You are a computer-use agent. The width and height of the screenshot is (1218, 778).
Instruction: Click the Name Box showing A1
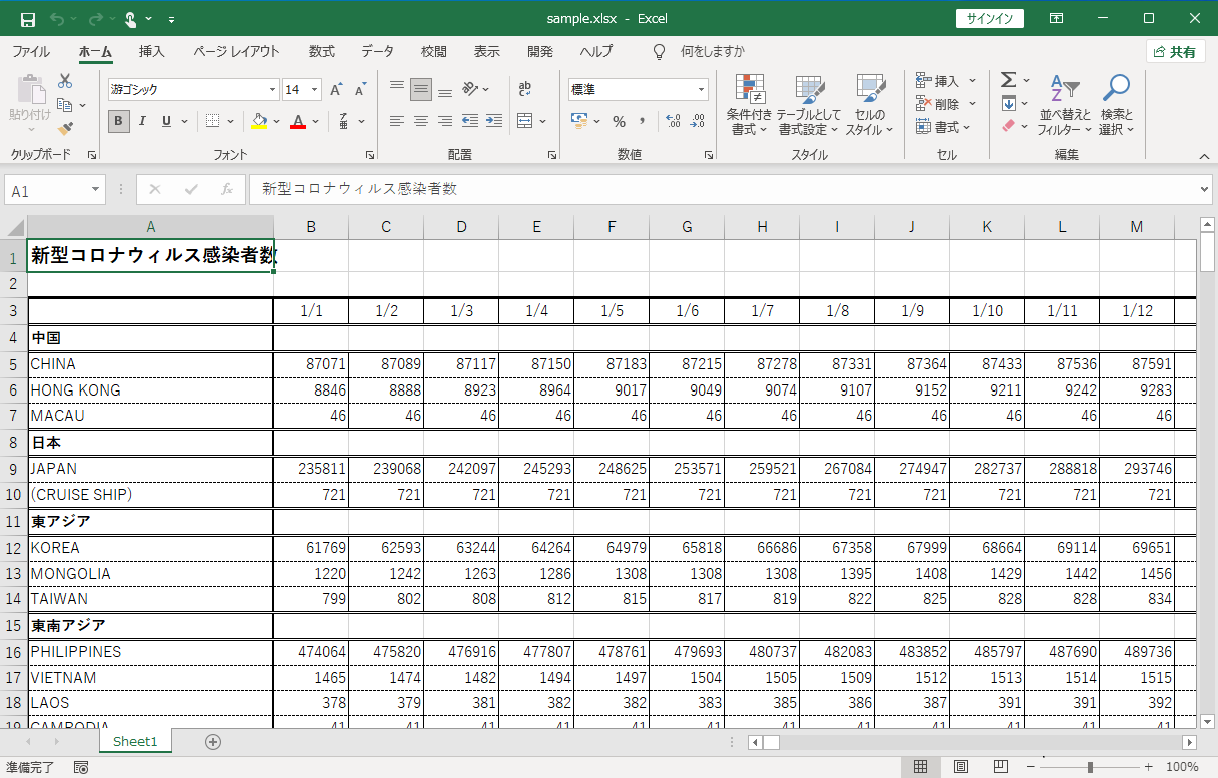[55, 190]
